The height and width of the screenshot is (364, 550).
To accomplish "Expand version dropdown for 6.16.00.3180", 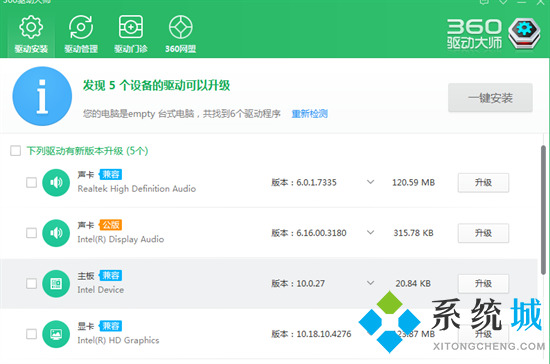I will [x=370, y=232].
